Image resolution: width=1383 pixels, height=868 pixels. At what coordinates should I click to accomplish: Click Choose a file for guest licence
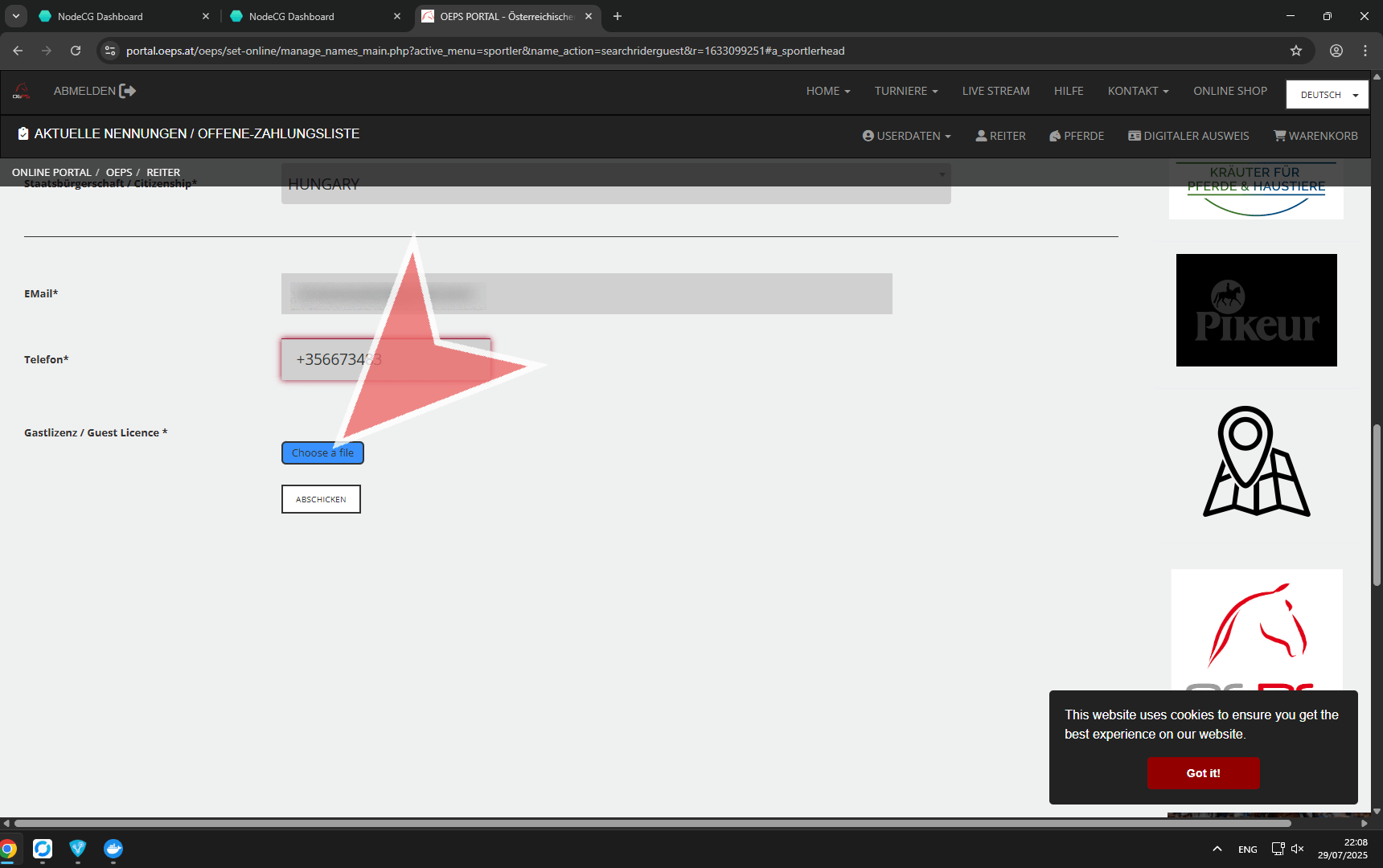[x=322, y=453]
